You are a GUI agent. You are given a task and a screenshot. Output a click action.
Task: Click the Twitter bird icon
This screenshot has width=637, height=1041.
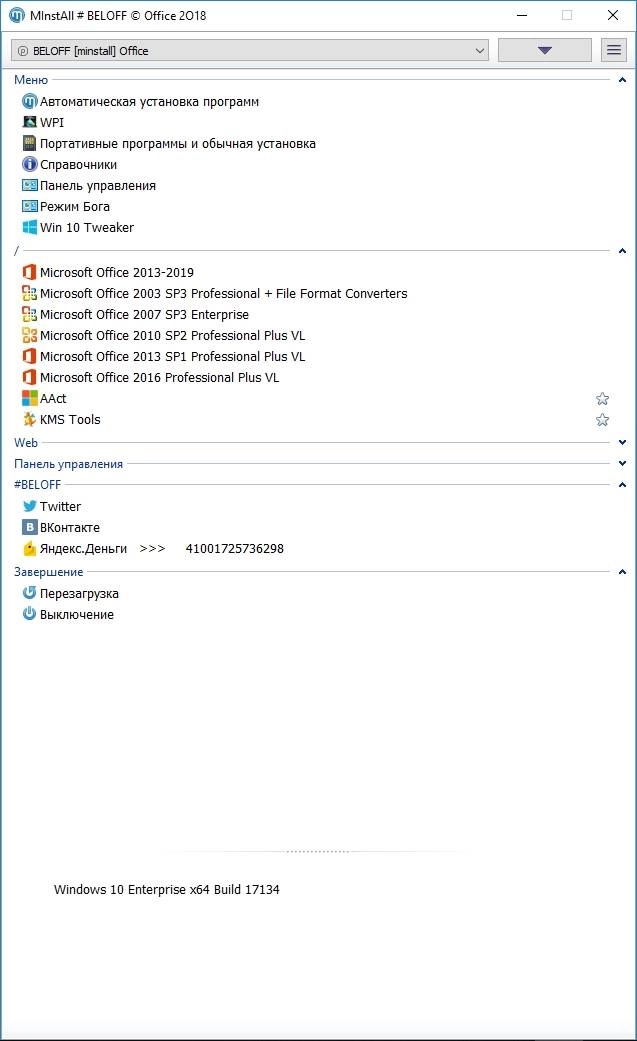point(29,507)
